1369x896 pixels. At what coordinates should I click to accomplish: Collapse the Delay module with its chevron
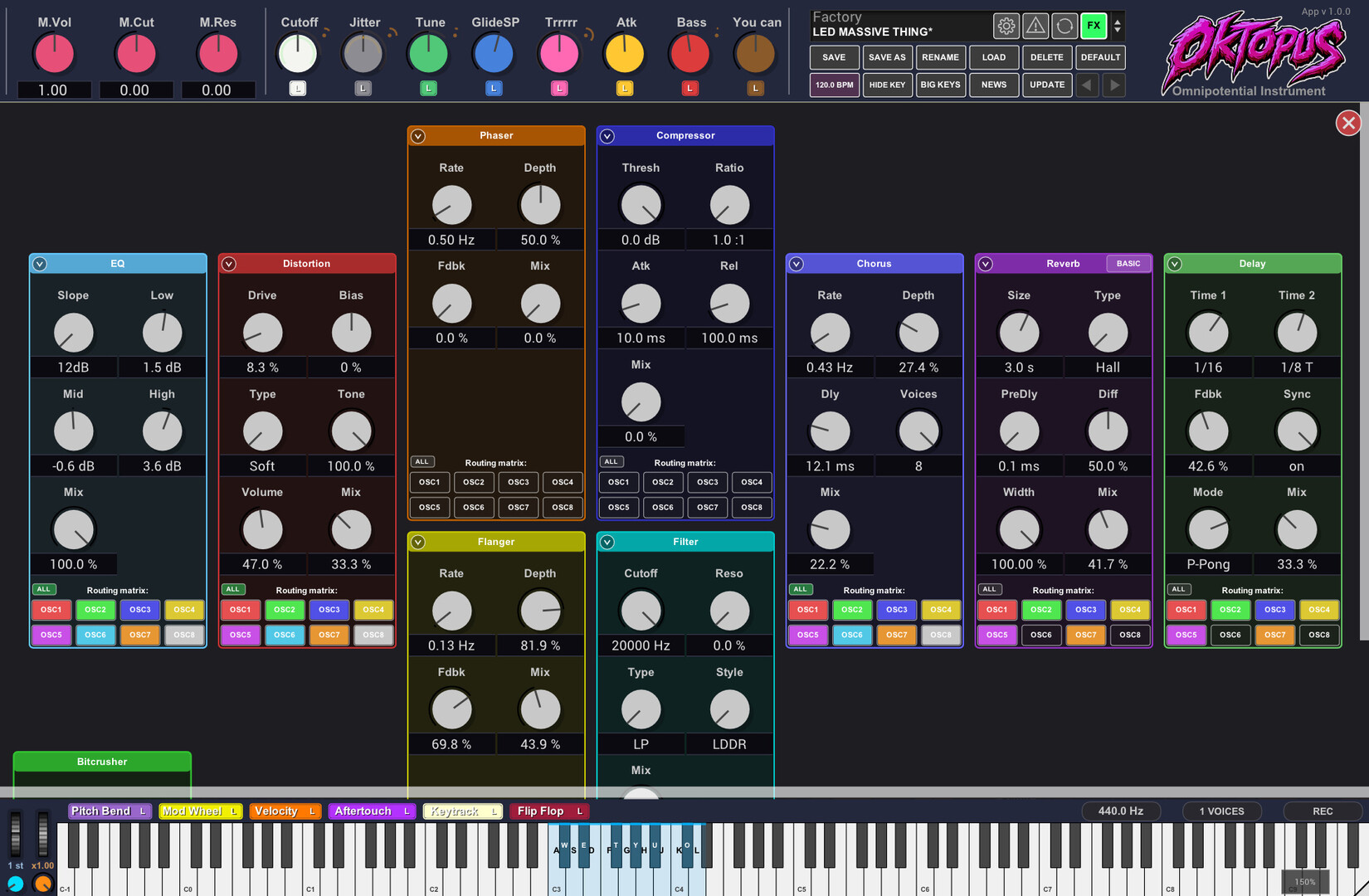1175,264
